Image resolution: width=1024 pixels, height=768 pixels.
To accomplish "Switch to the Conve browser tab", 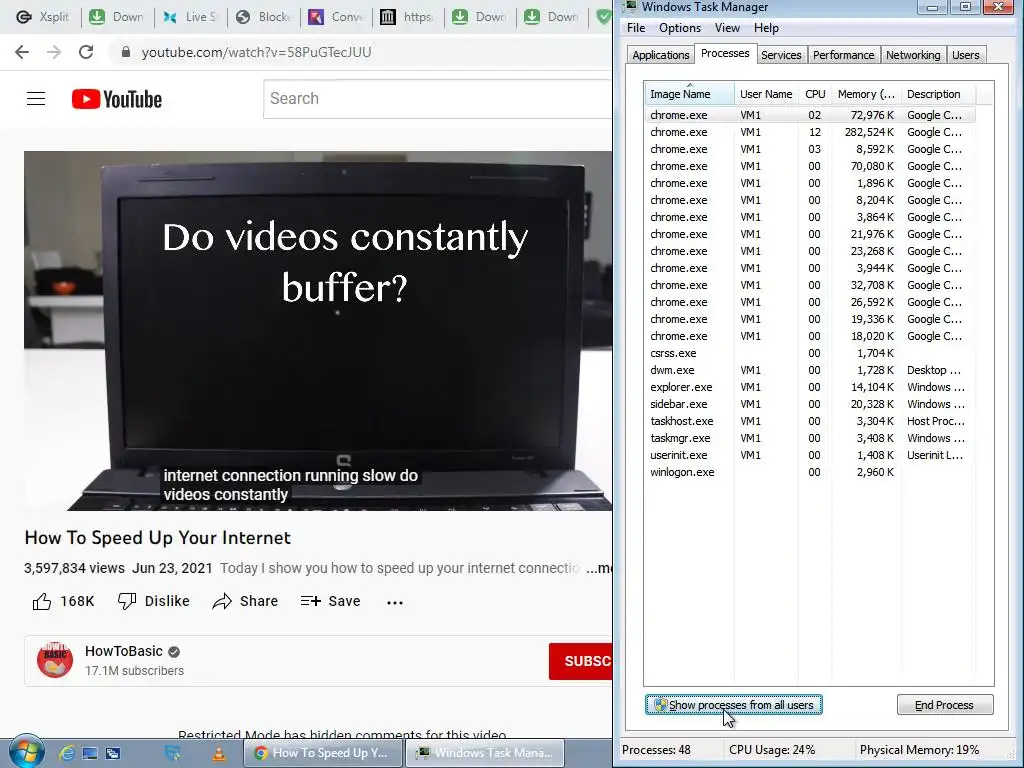I will (336, 17).
